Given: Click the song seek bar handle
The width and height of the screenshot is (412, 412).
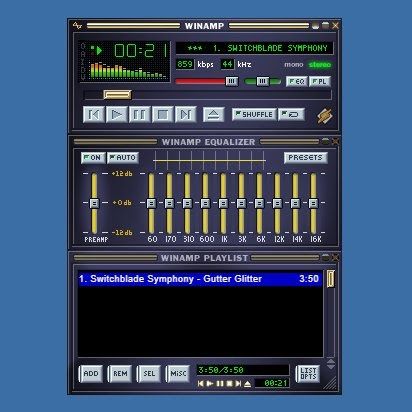Looking at the screenshot, I should tap(117, 95).
